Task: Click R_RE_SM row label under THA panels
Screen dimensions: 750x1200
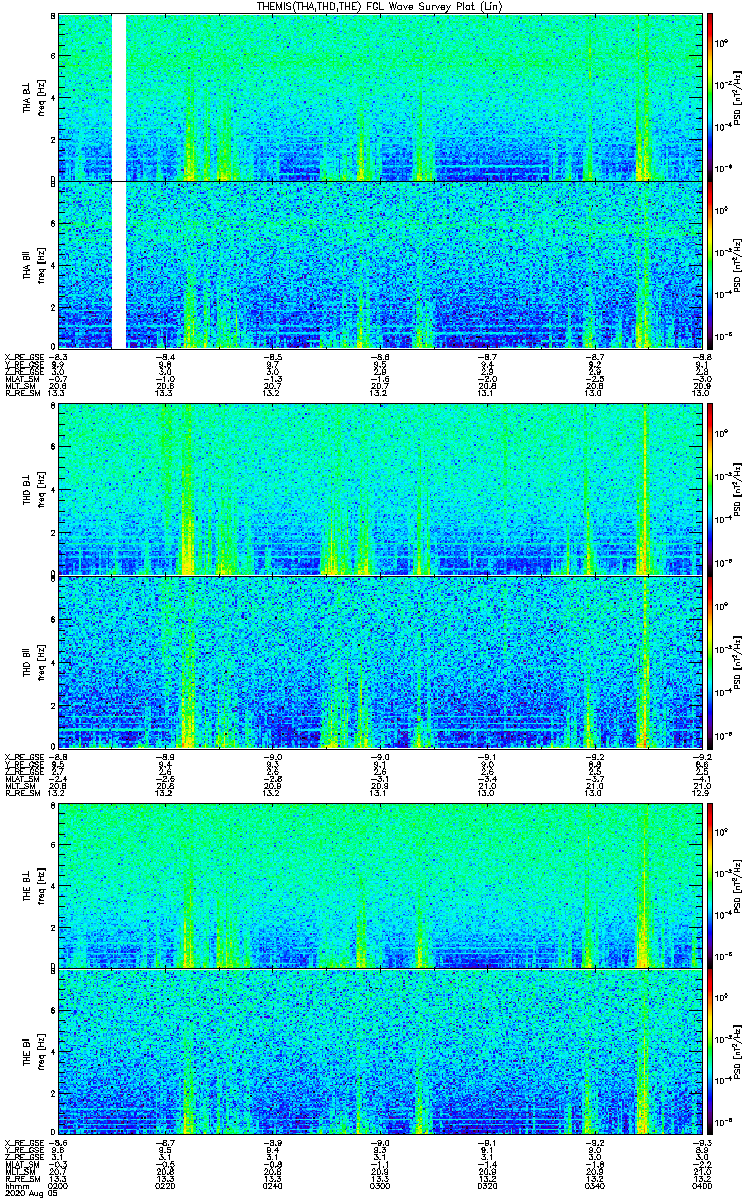Action: pos(23,393)
